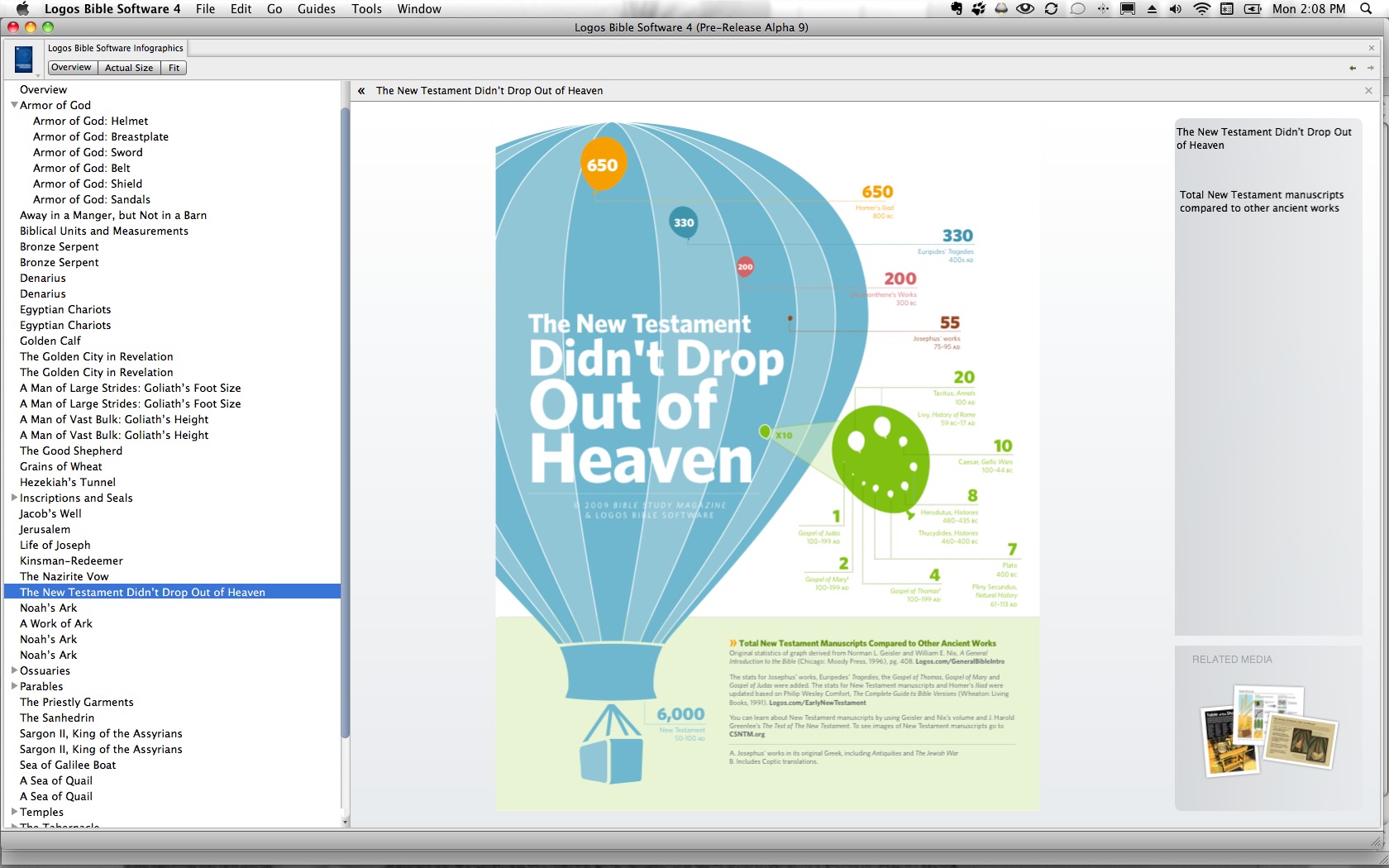Open the Window menu
Viewport: 1389px width, 868px height.
click(419, 9)
